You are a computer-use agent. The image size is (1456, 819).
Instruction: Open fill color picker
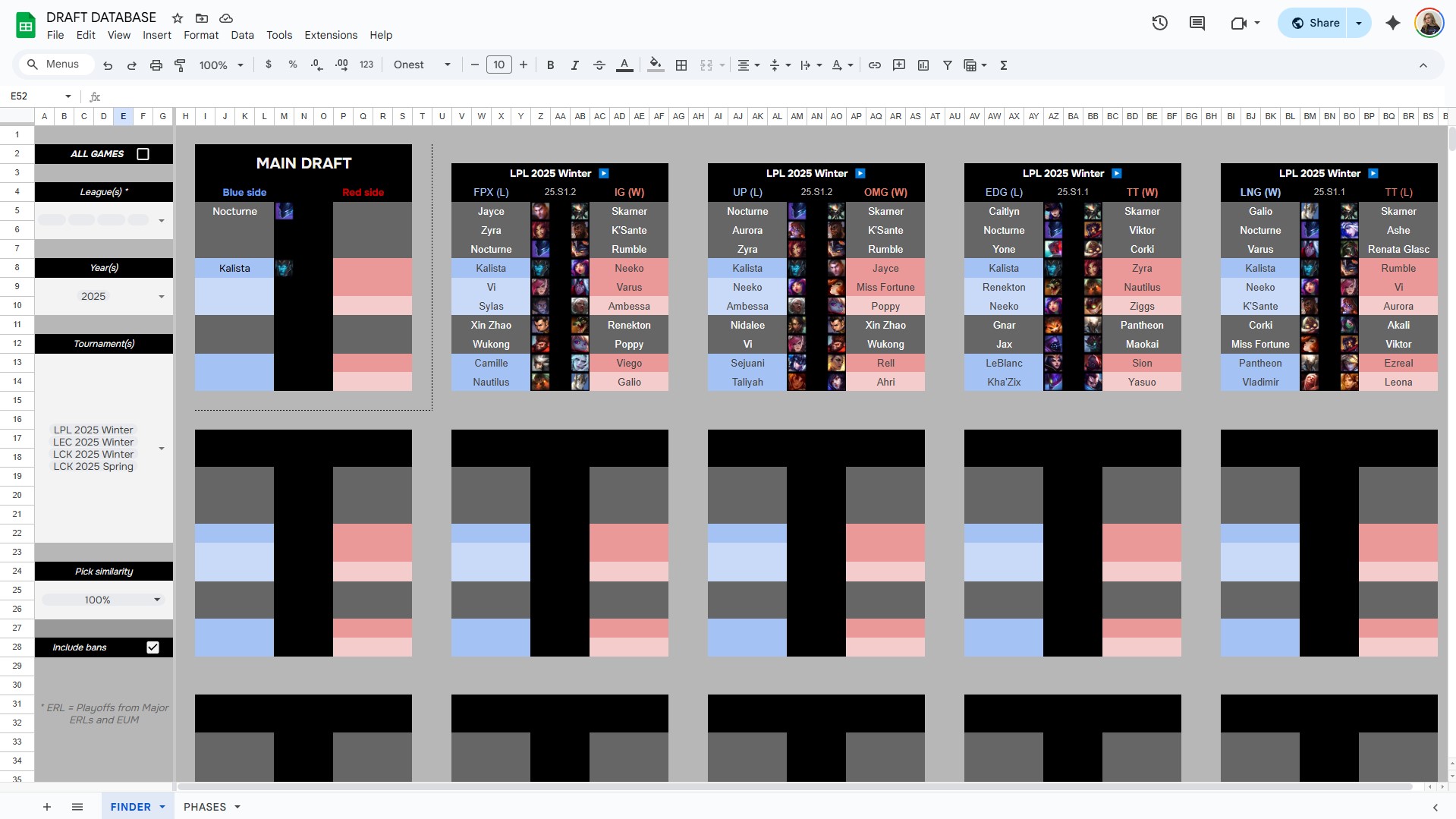tap(656, 65)
